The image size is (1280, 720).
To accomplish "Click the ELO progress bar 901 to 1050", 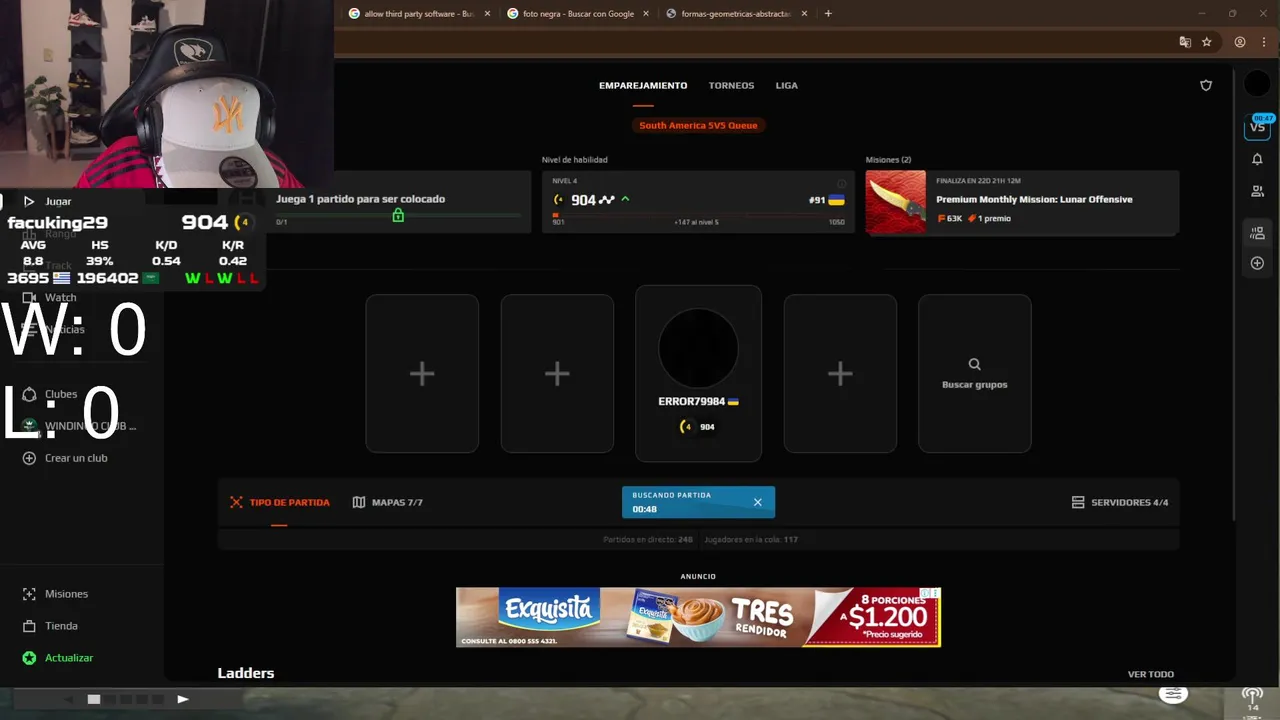I will pyautogui.click(x=698, y=214).
